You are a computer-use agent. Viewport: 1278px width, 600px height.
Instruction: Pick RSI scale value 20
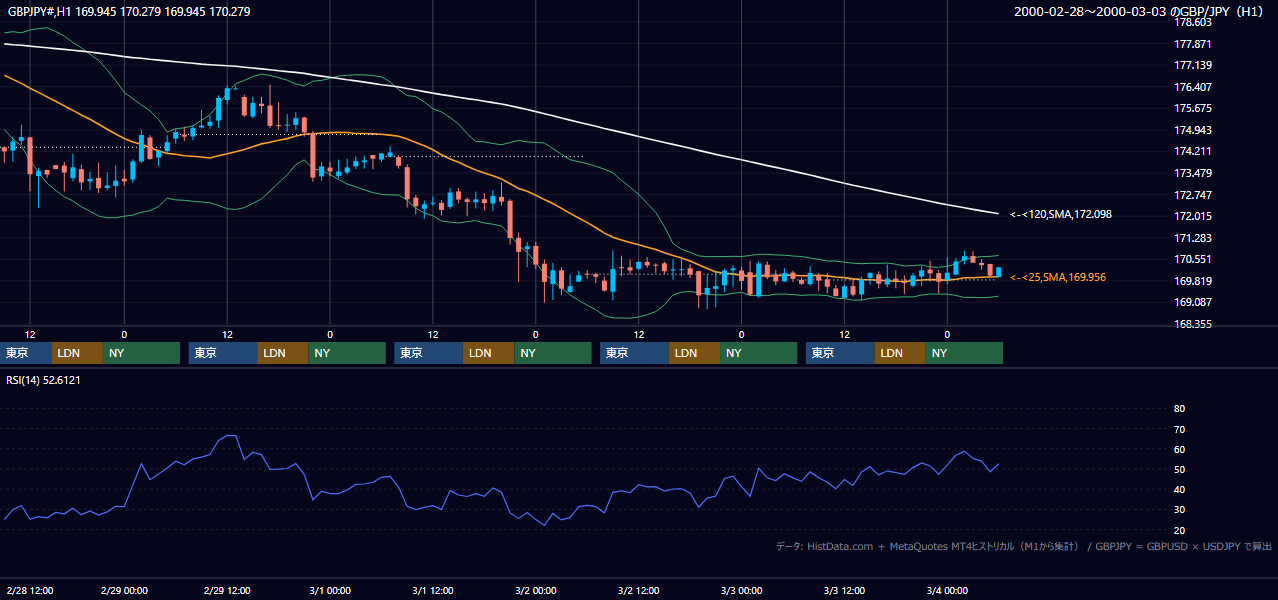pos(1179,530)
